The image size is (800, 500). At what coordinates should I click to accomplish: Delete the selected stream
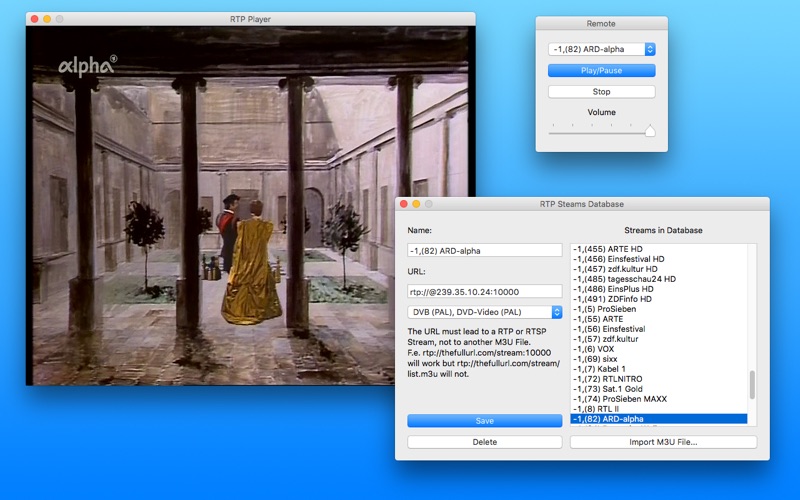click(485, 442)
